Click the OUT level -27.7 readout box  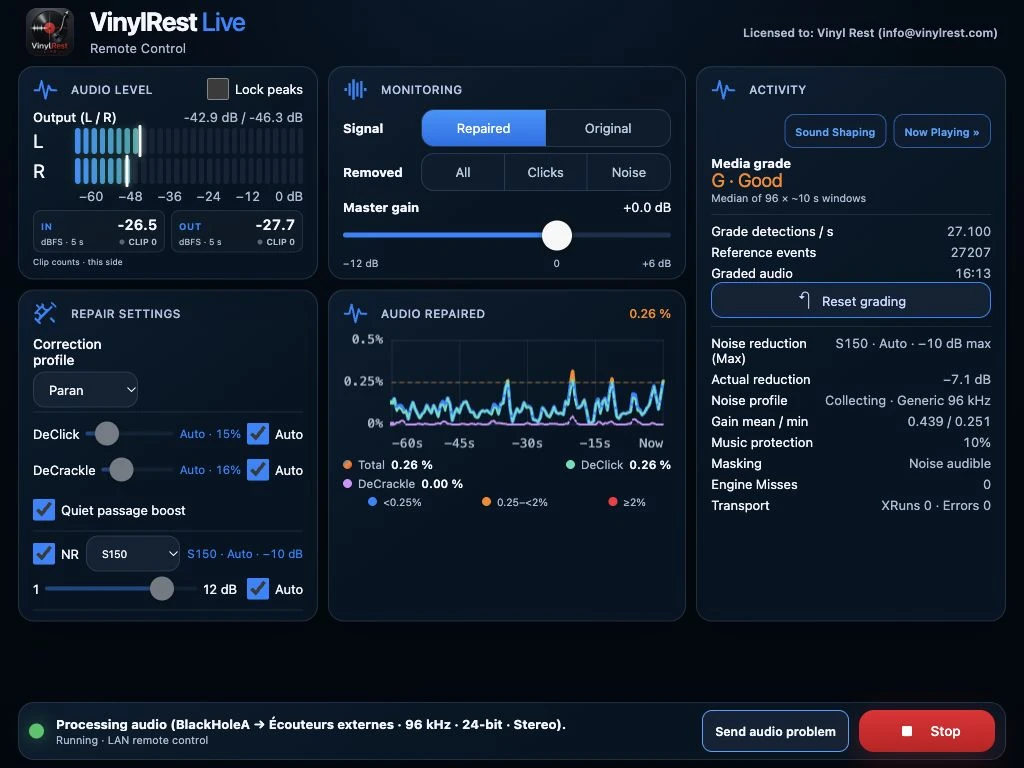[237, 231]
